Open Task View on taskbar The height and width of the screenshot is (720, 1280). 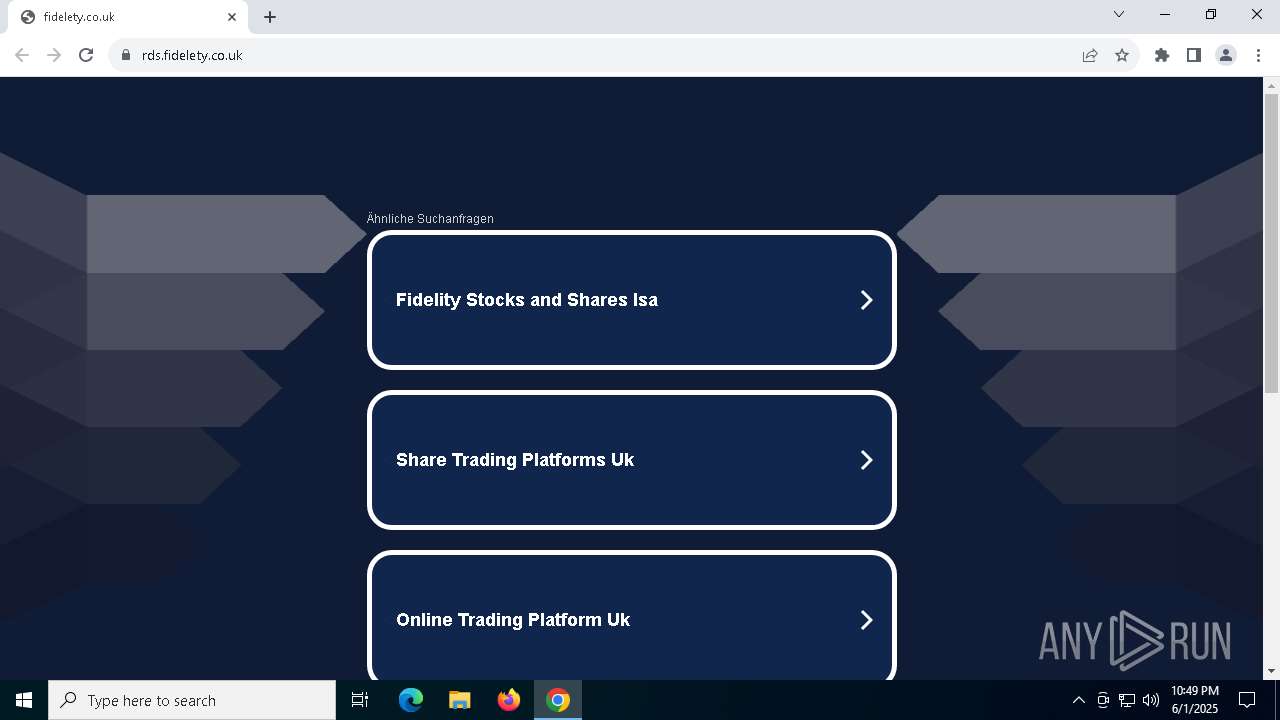[x=360, y=700]
